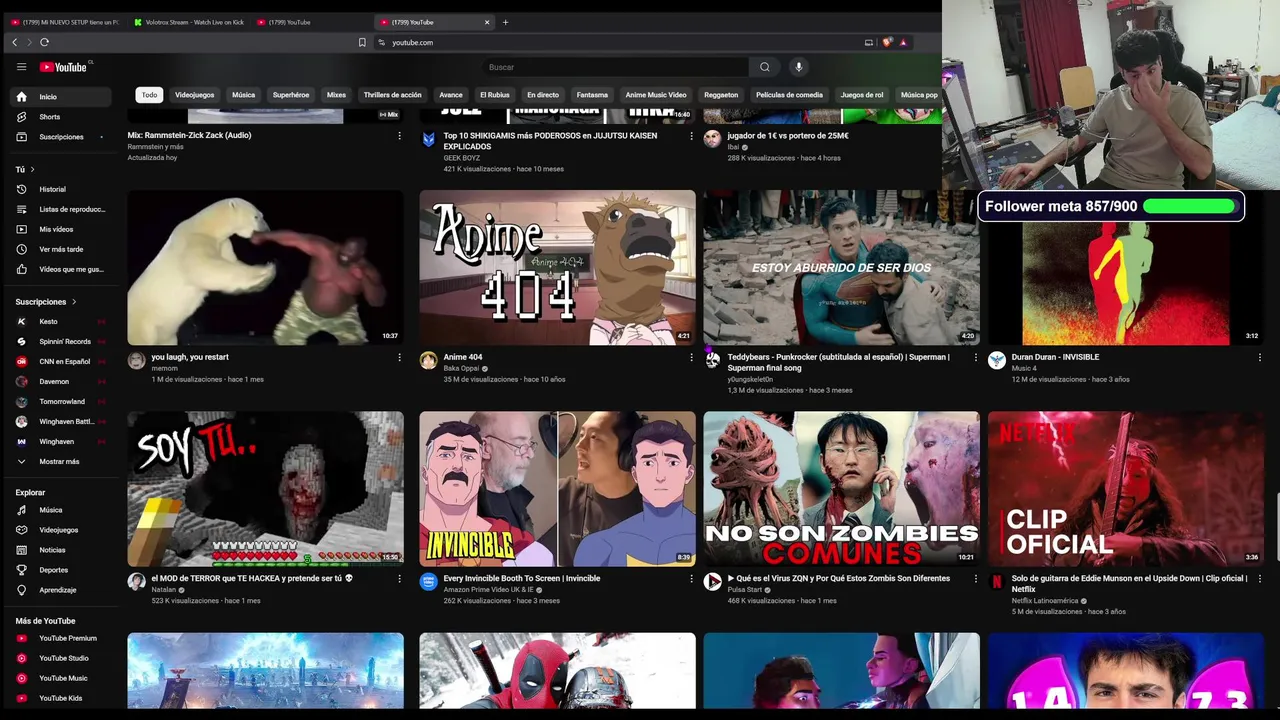Open Ibai channel avatar
The height and width of the screenshot is (720, 1280).
tap(712, 139)
